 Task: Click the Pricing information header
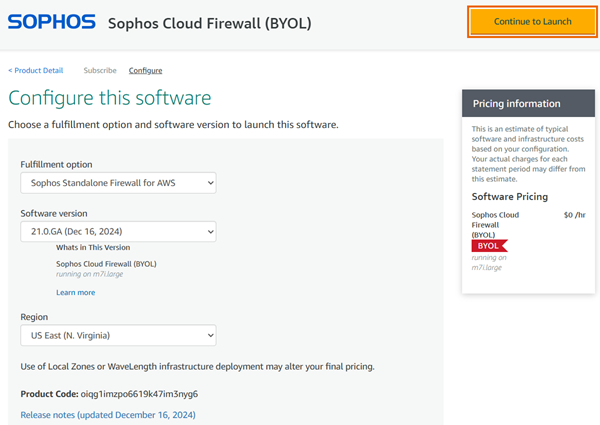pos(516,104)
